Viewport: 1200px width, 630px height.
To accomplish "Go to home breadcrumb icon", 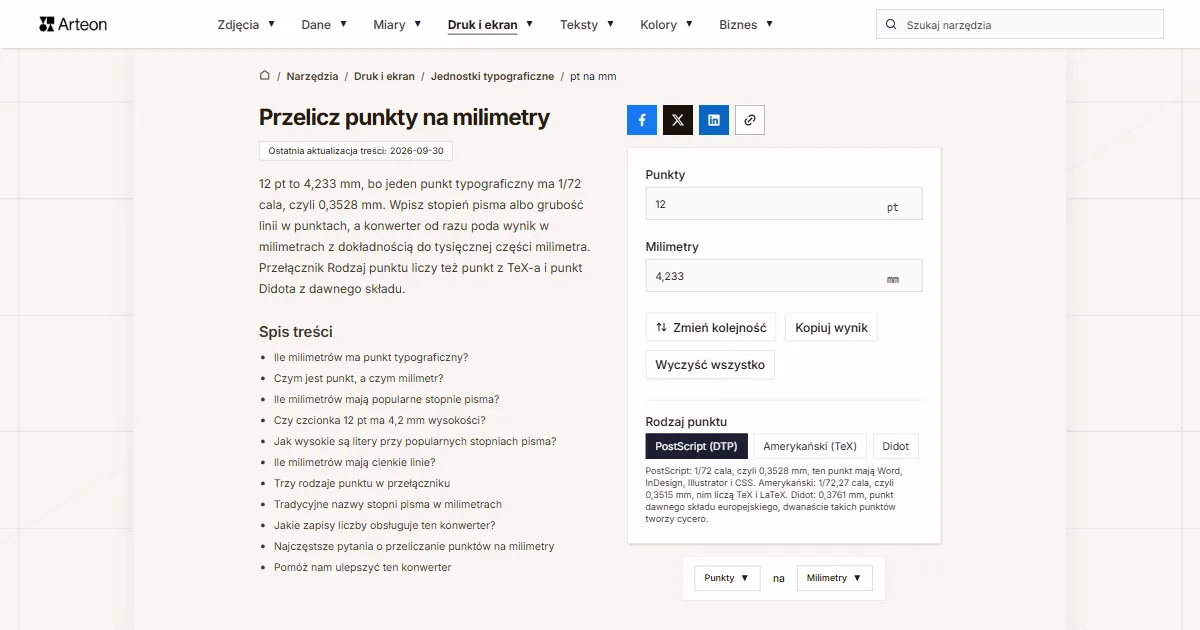I will coord(265,76).
